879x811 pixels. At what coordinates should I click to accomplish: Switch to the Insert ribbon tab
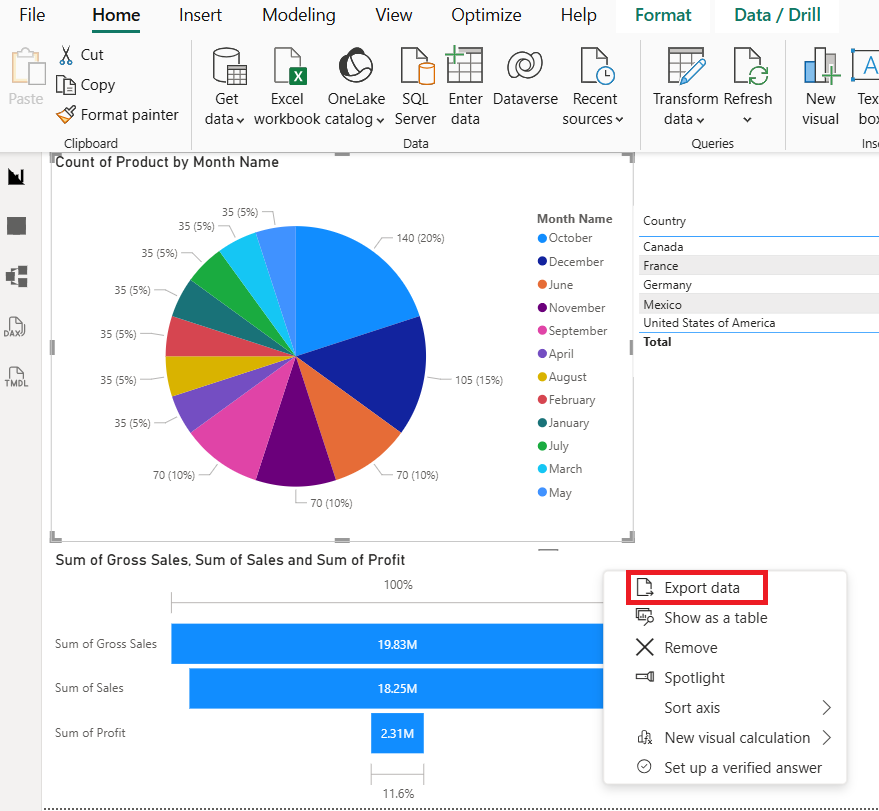click(x=200, y=15)
